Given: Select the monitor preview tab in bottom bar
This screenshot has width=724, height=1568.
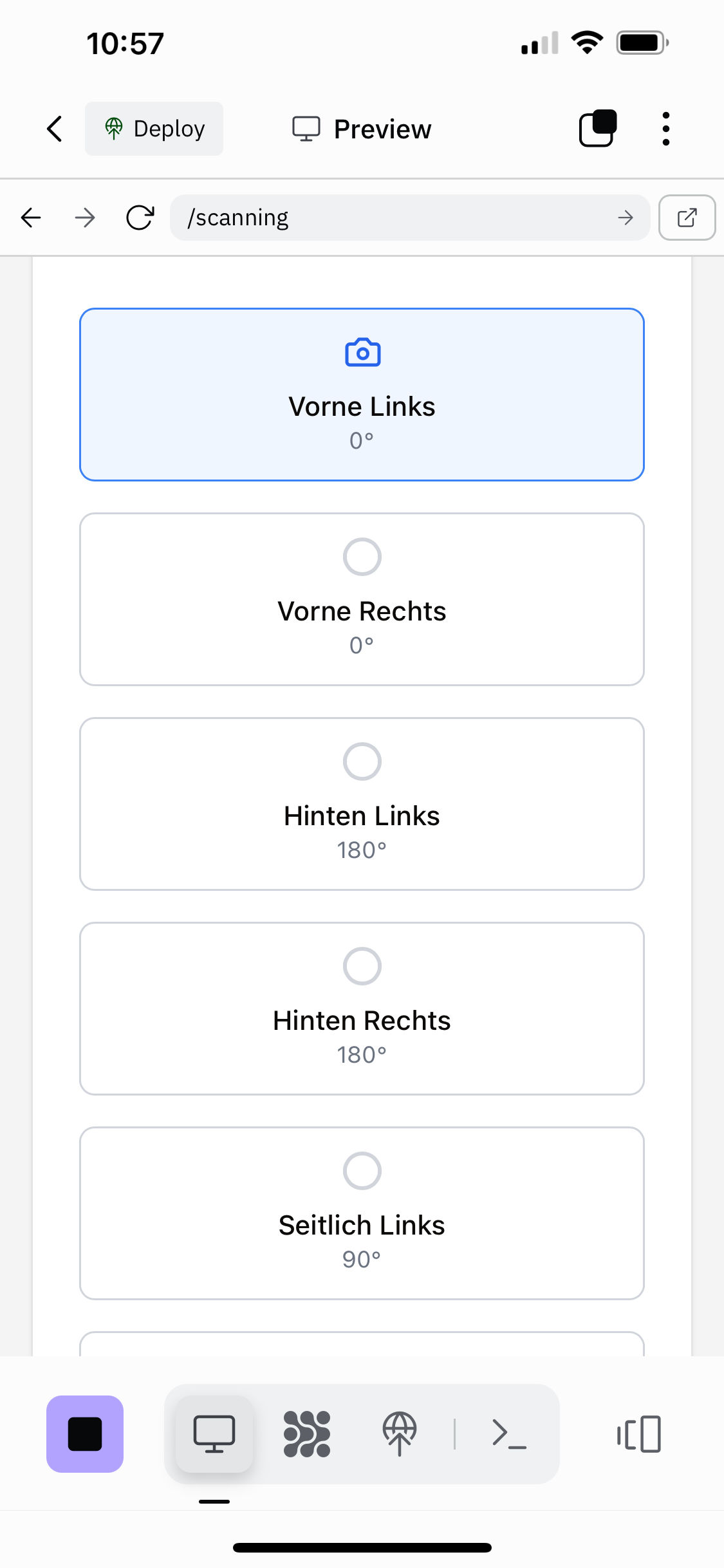Looking at the screenshot, I should point(214,1434).
